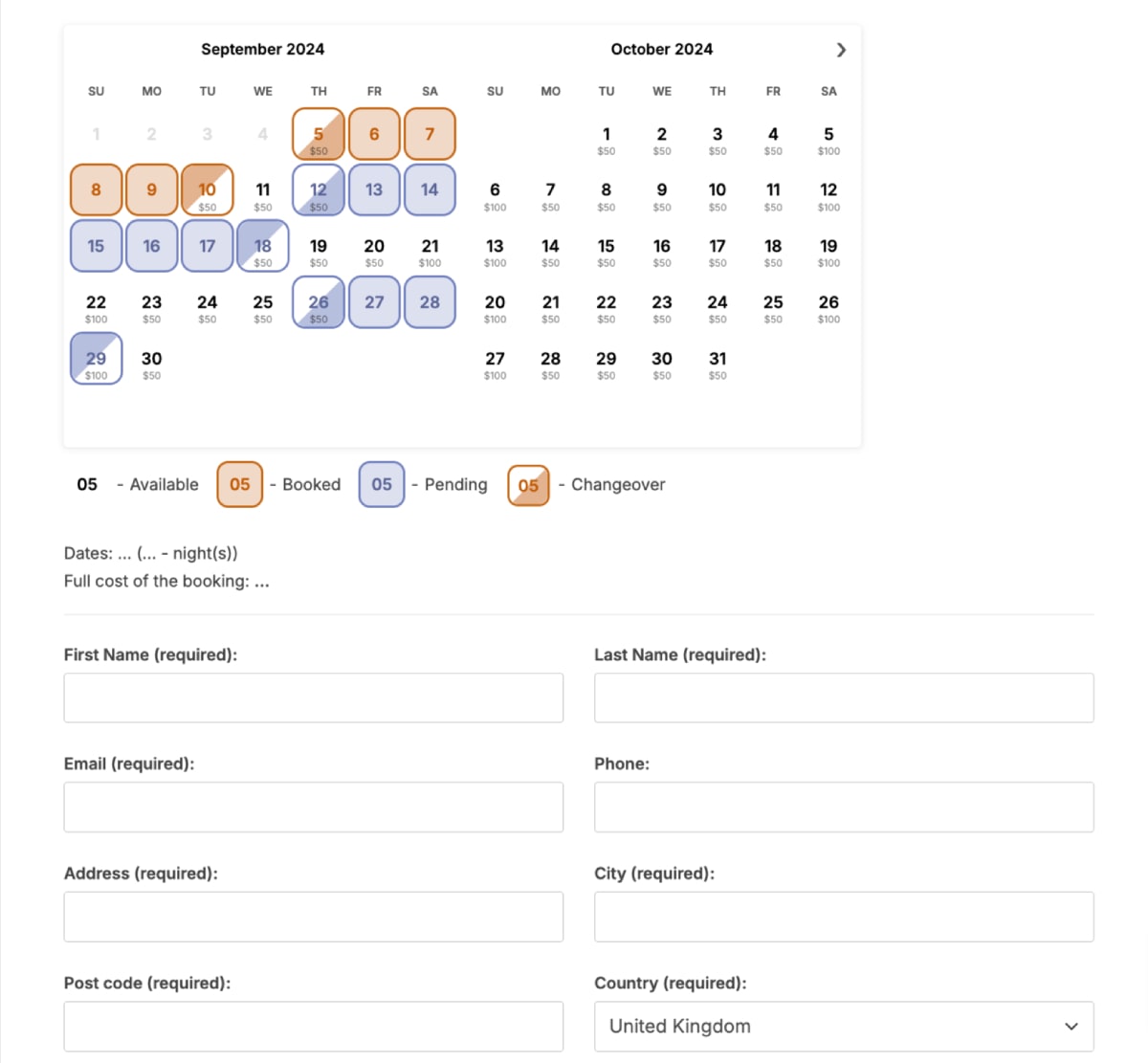Focus the Address input field

314,917
